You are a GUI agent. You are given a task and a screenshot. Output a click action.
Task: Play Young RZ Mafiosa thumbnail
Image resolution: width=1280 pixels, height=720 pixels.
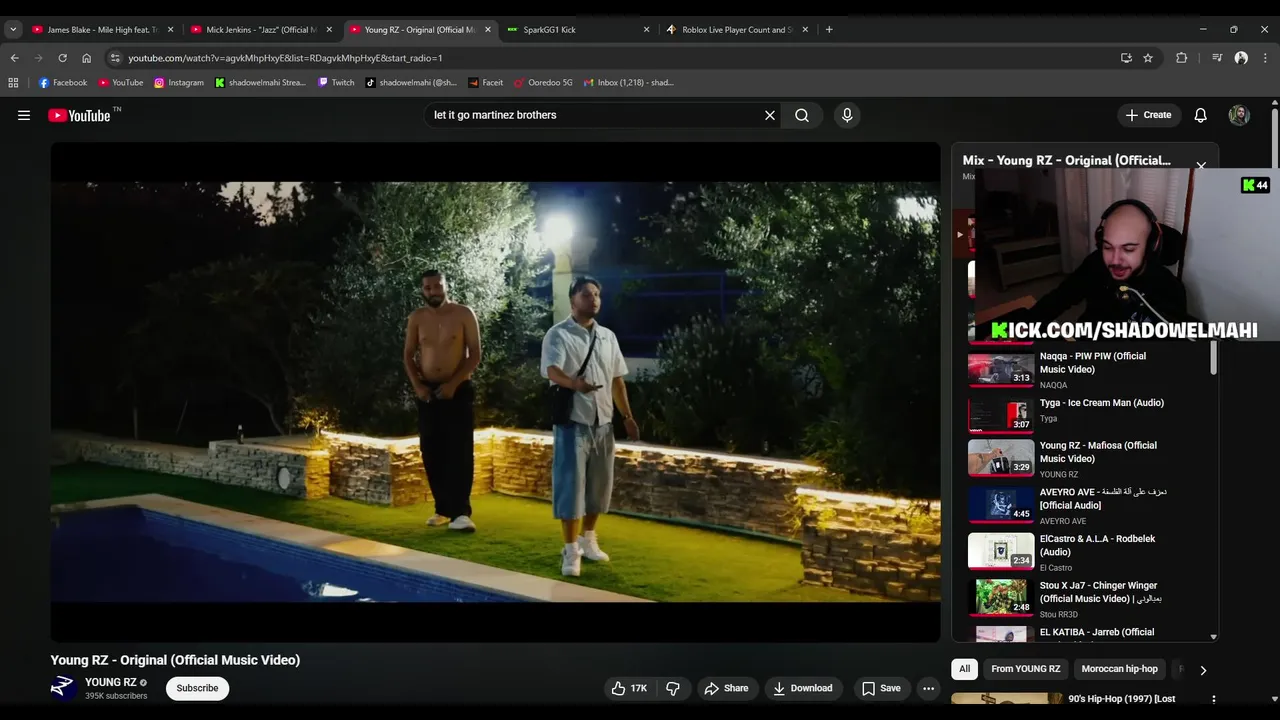[x=1001, y=458]
